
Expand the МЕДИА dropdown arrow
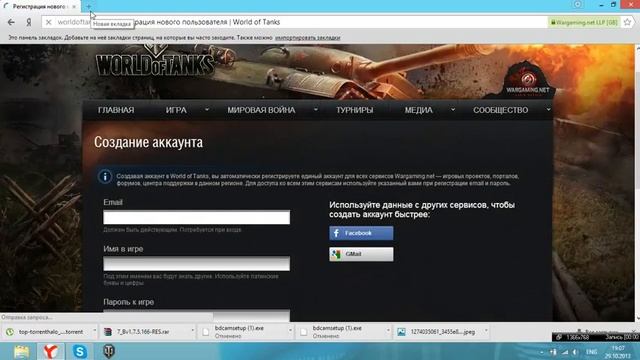453,109
